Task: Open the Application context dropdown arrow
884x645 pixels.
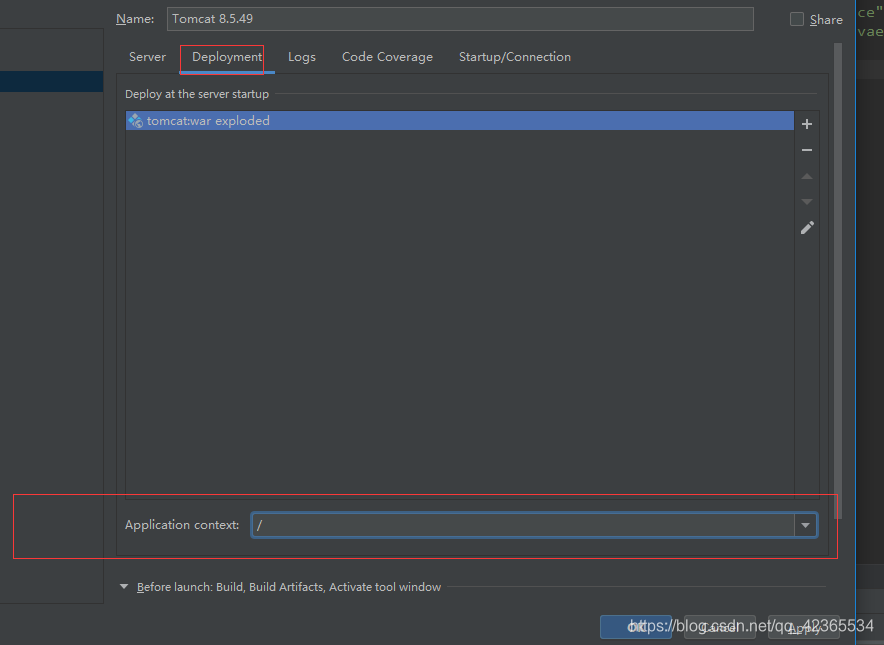Action: tap(806, 525)
